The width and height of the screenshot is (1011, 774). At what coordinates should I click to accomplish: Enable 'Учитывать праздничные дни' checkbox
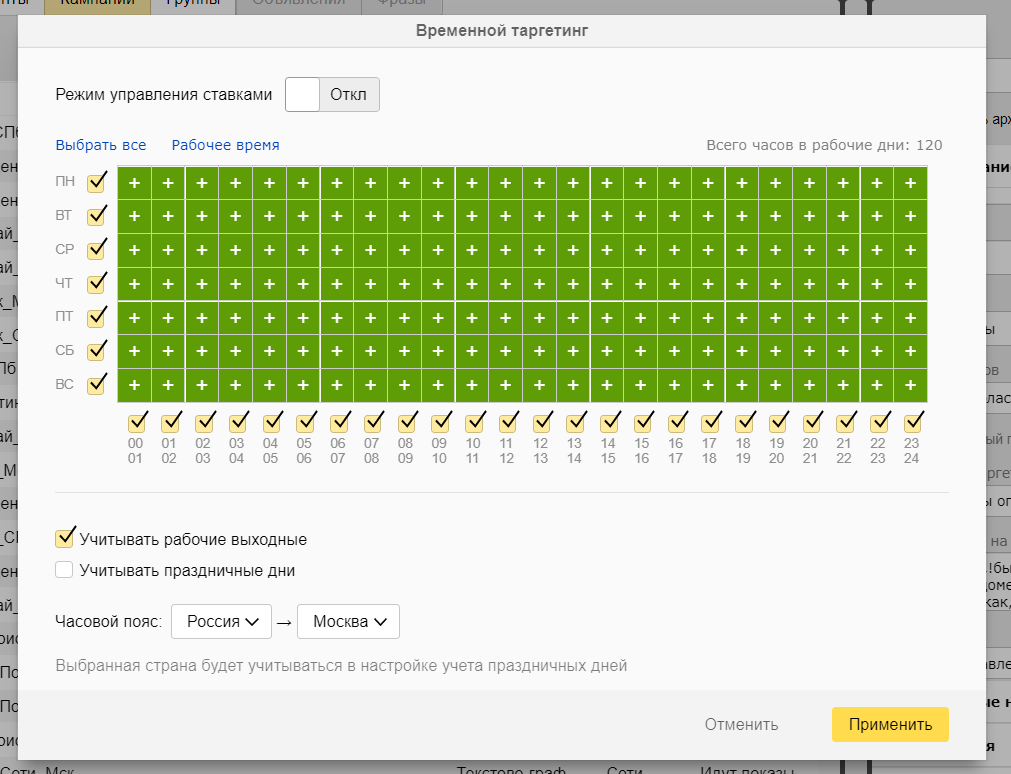(65, 571)
